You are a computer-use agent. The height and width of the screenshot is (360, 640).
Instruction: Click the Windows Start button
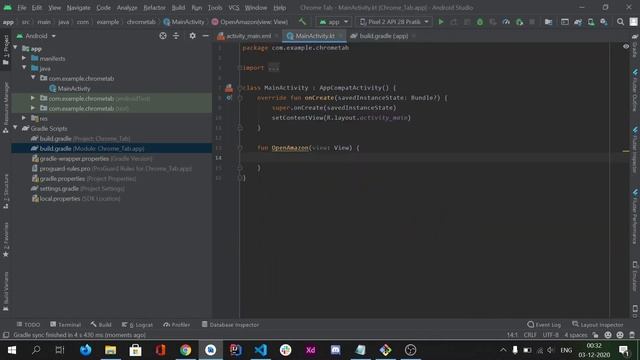pyautogui.click(x=12, y=350)
